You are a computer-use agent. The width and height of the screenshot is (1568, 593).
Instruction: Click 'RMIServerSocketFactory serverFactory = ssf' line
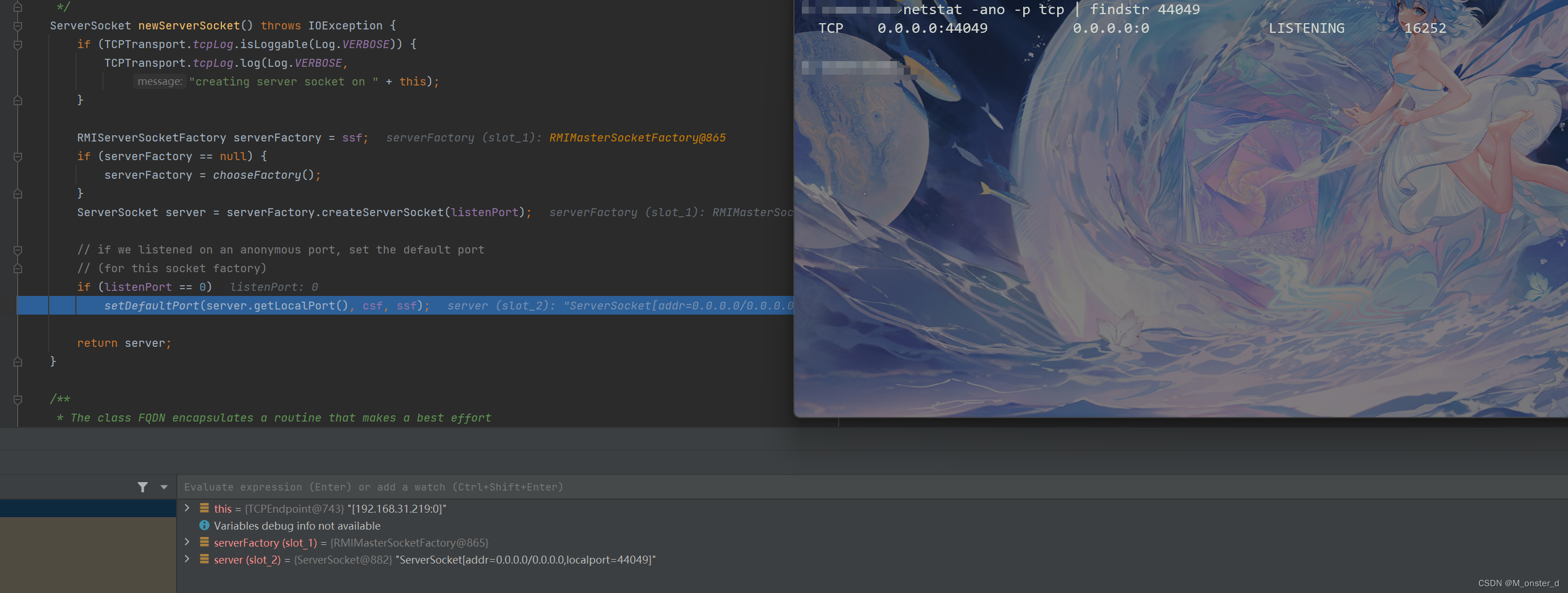(x=223, y=137)
